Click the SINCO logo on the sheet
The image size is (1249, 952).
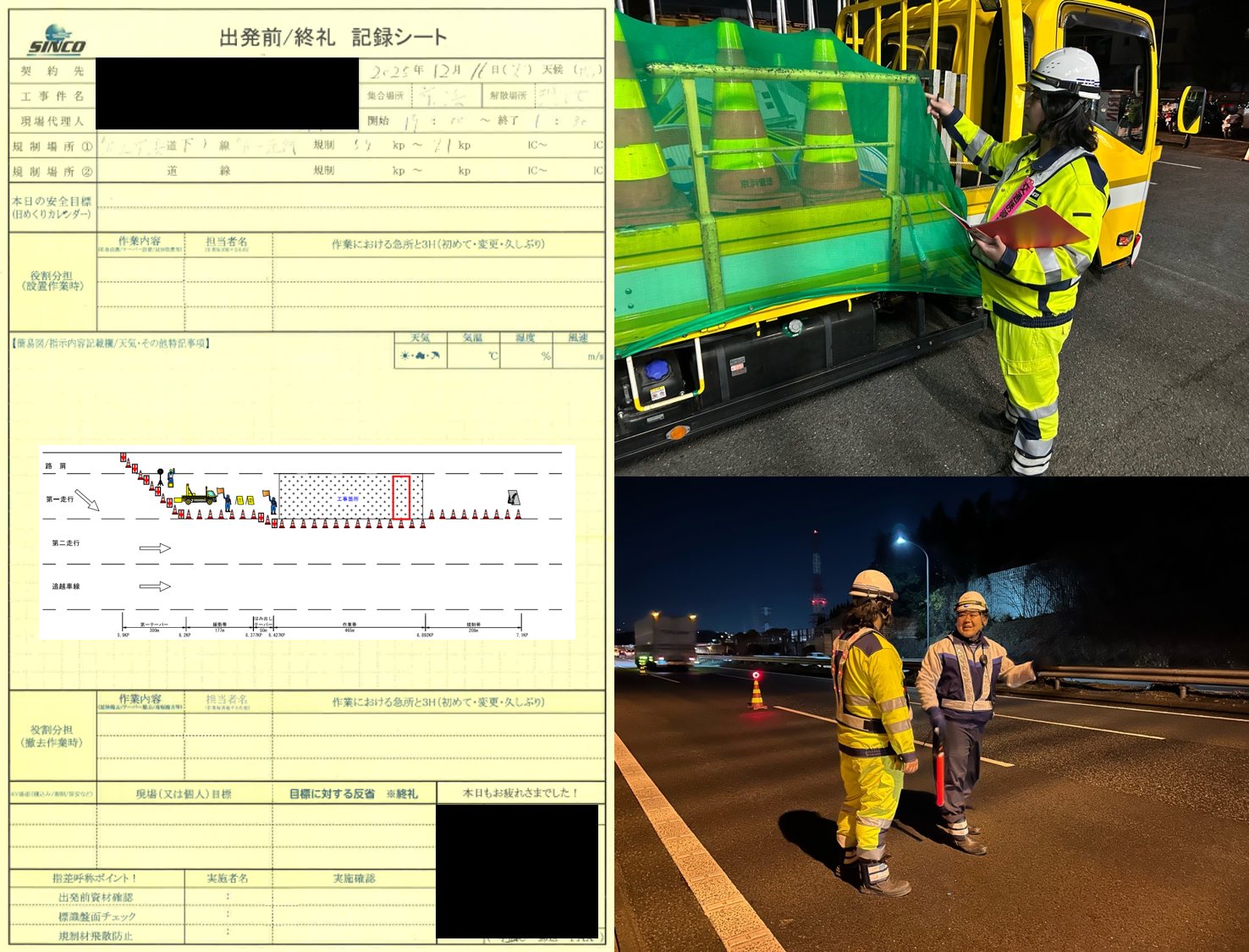56,41
